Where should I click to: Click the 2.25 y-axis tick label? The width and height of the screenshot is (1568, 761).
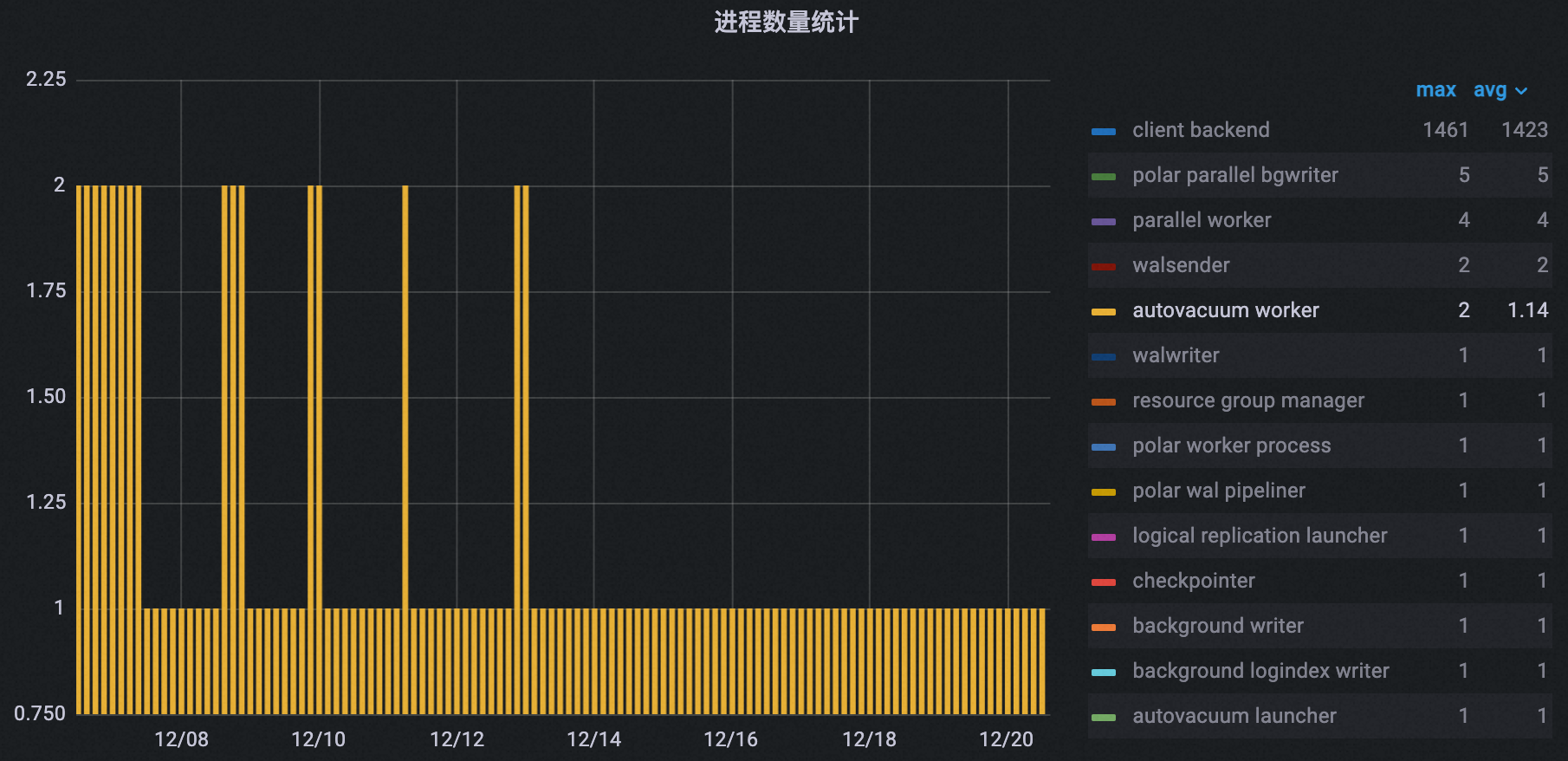pos(46,80)
